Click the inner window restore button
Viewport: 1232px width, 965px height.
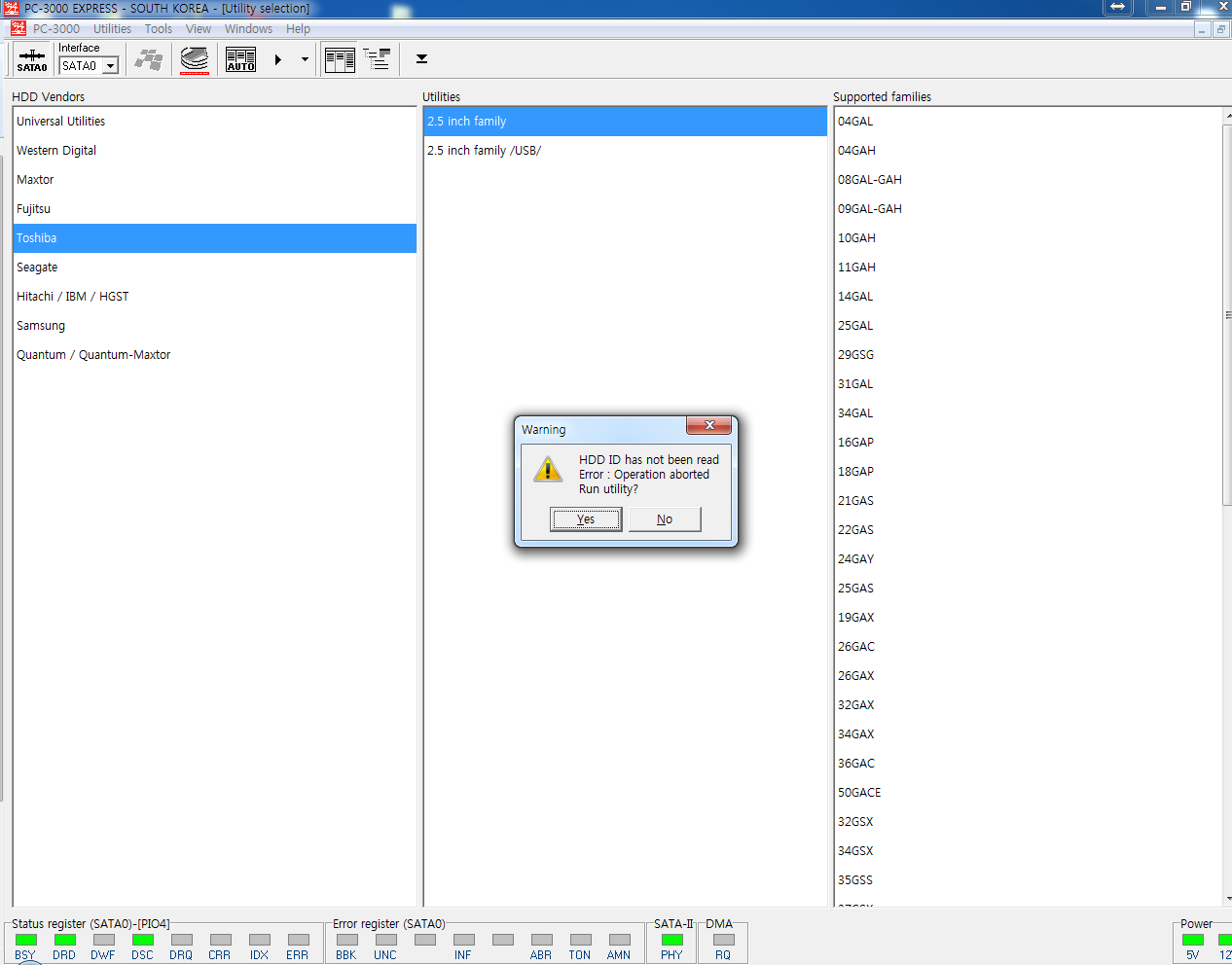point(1220,29)
